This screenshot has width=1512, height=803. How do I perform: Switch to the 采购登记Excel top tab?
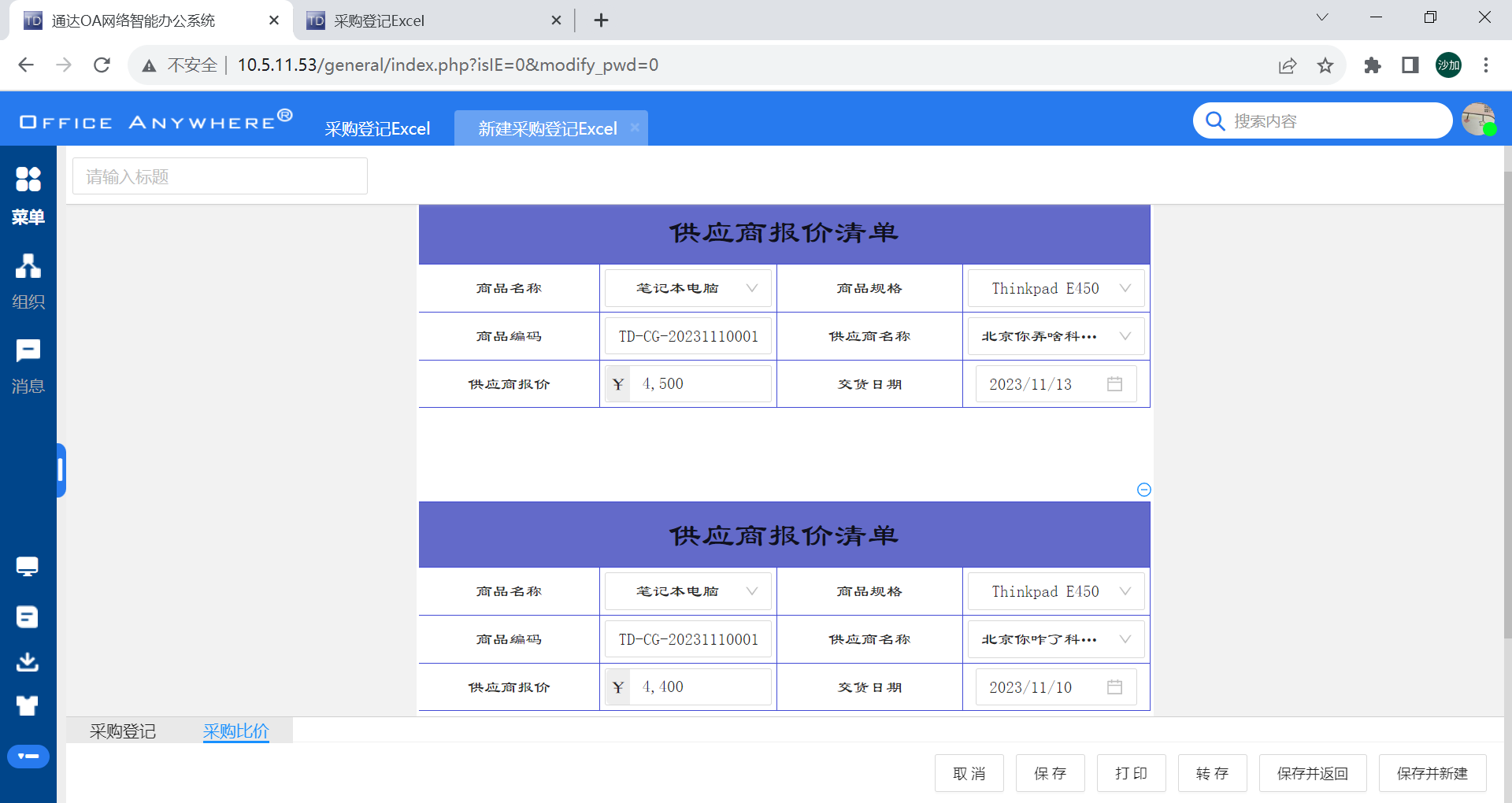[x=377, y=129]
